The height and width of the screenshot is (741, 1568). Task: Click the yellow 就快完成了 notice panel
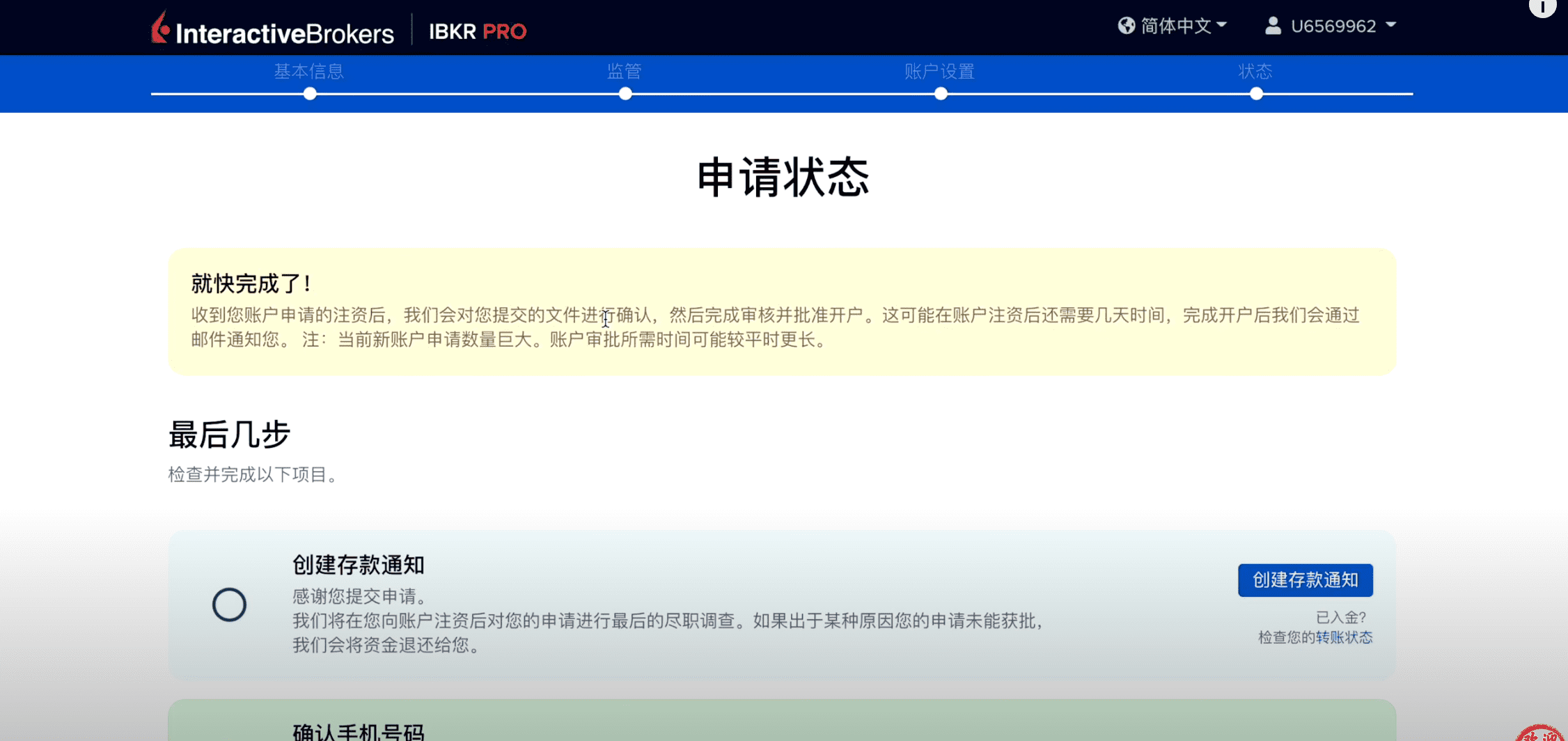tap(780, 312)
